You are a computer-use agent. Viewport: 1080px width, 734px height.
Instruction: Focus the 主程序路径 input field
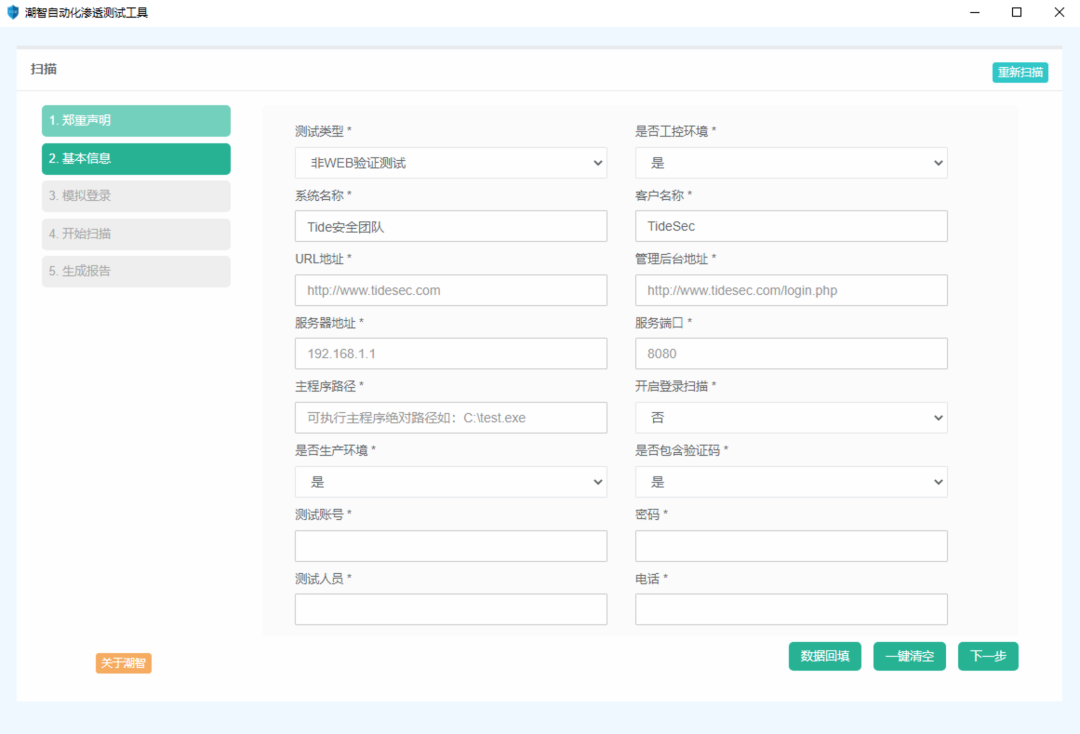click(450, 418)
